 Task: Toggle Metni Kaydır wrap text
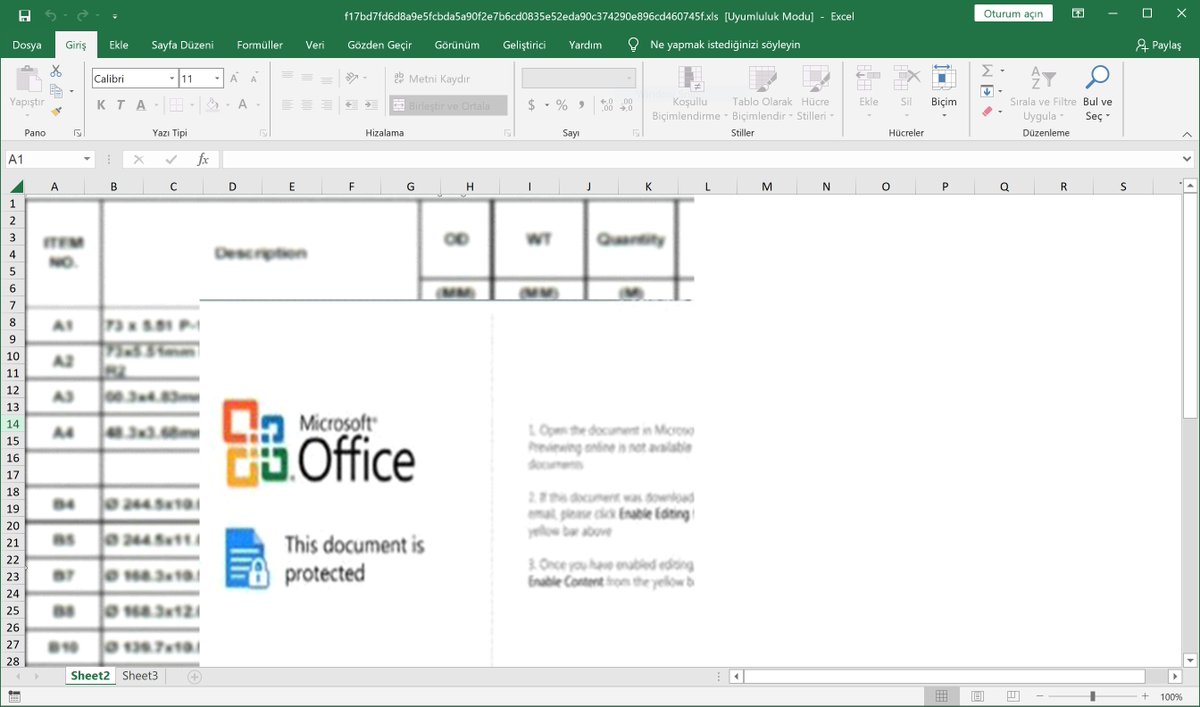(432, 78)
